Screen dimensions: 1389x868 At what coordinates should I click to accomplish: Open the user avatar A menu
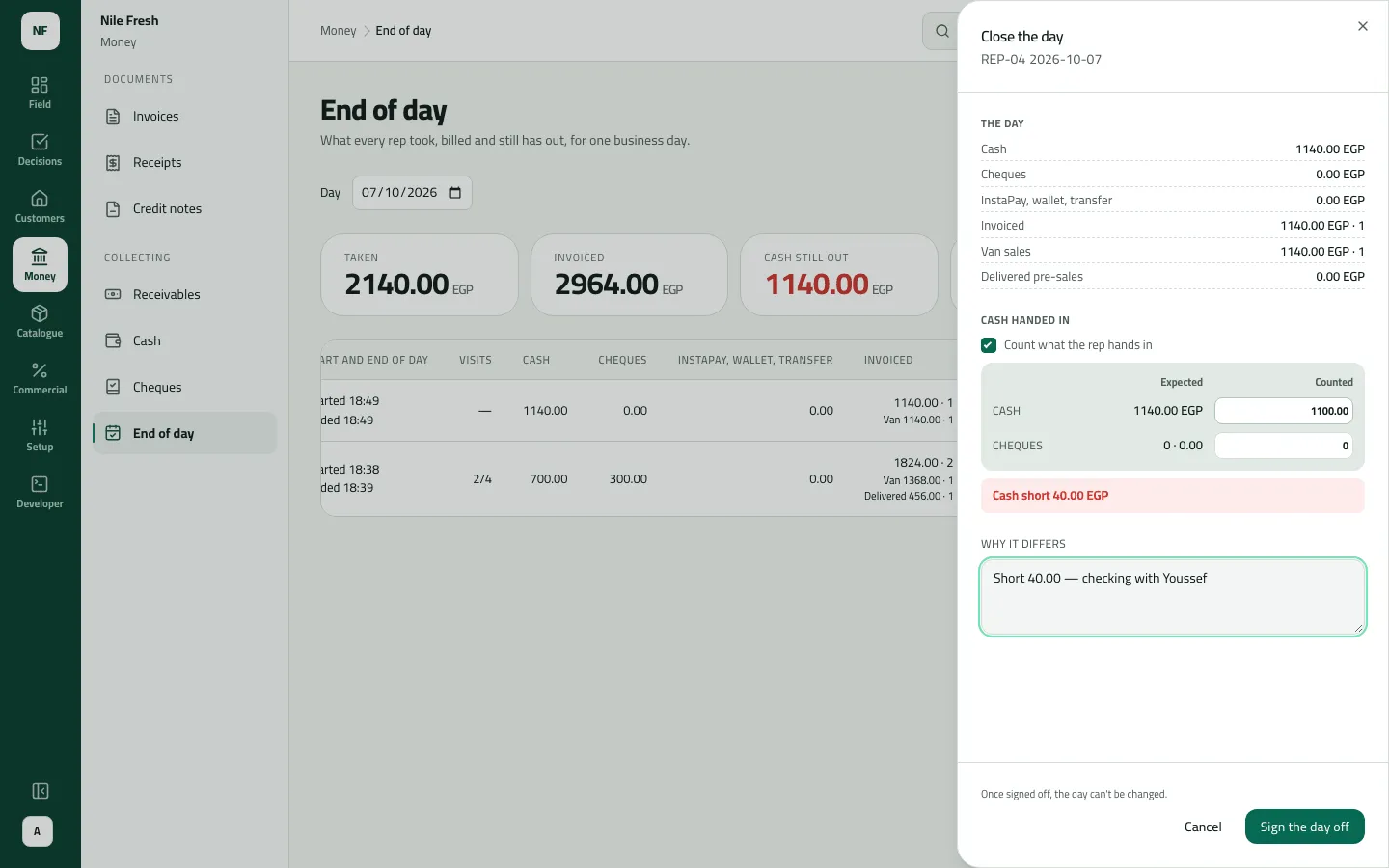click(x=38, y=831)
